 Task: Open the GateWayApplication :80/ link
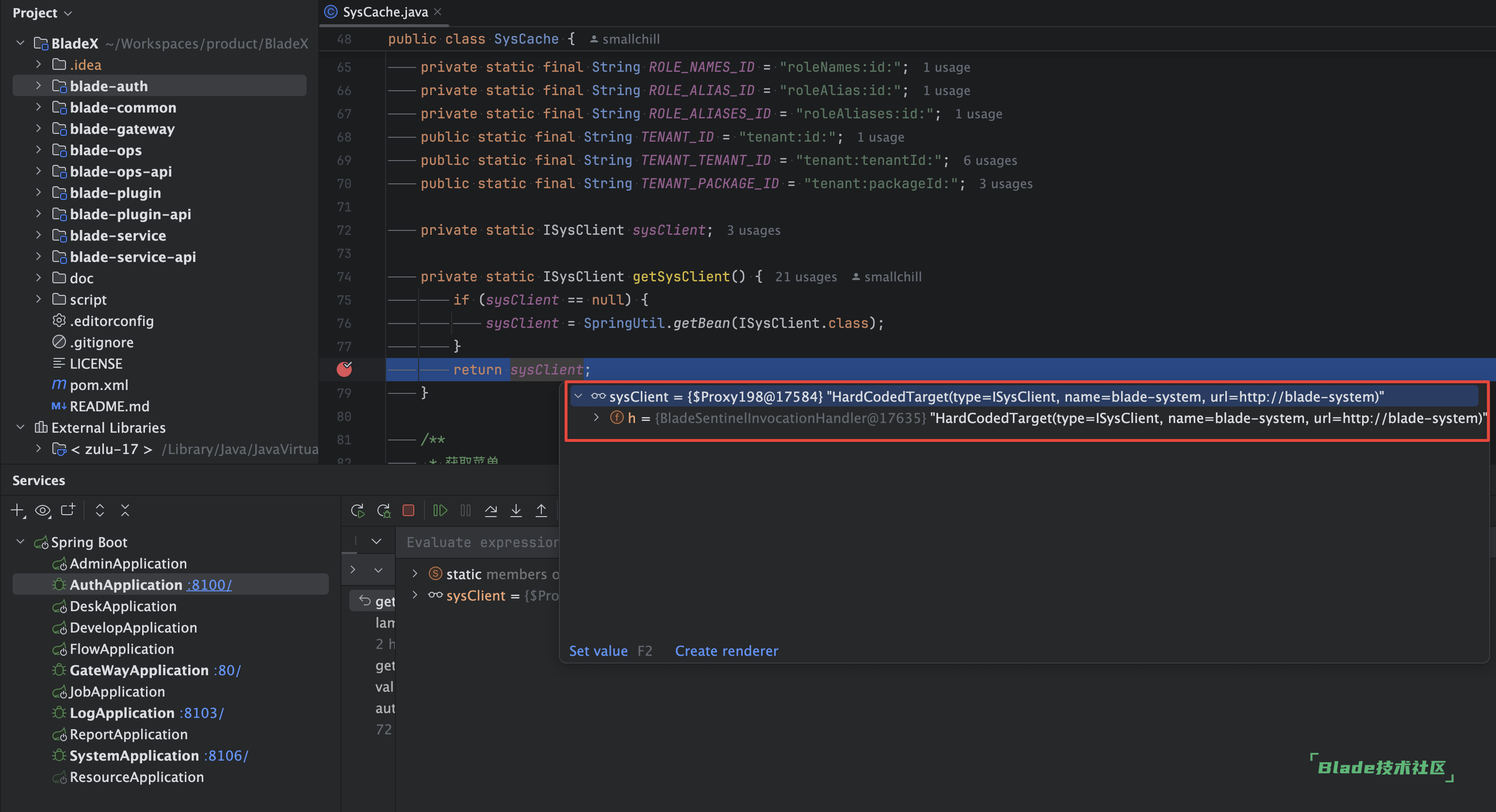click(x=227, y=670)
